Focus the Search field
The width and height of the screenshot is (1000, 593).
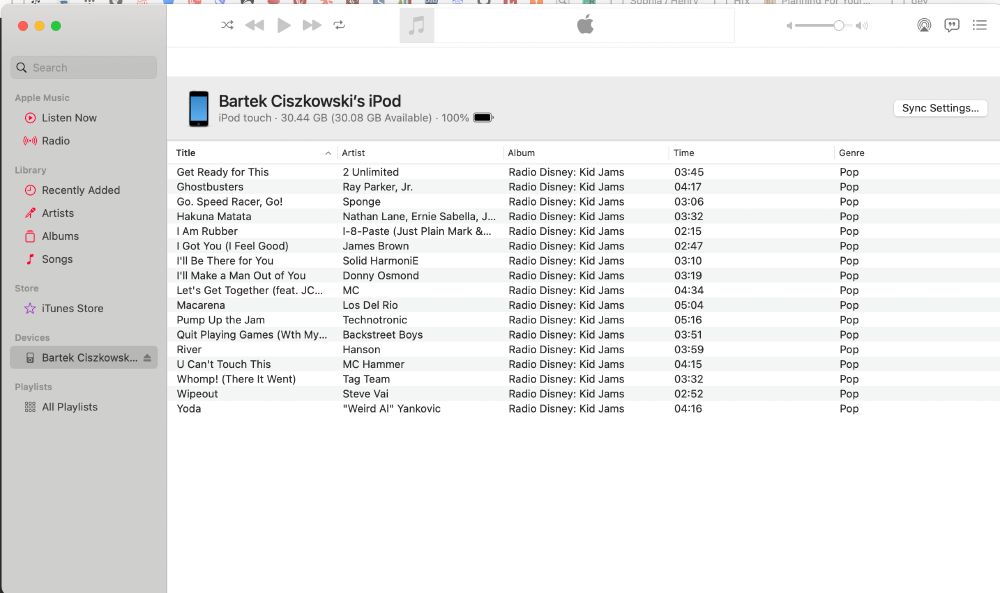(x=84, y=68)
